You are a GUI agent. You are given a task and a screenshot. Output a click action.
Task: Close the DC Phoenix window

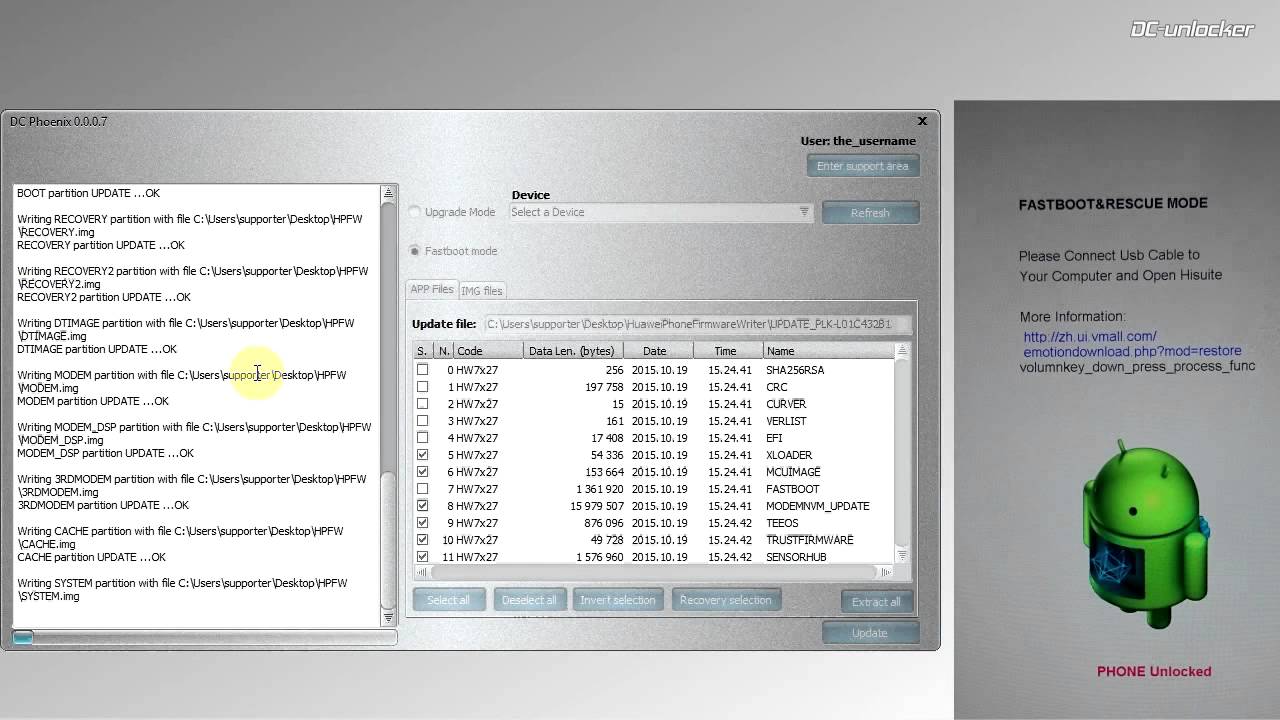click(922, 121)
